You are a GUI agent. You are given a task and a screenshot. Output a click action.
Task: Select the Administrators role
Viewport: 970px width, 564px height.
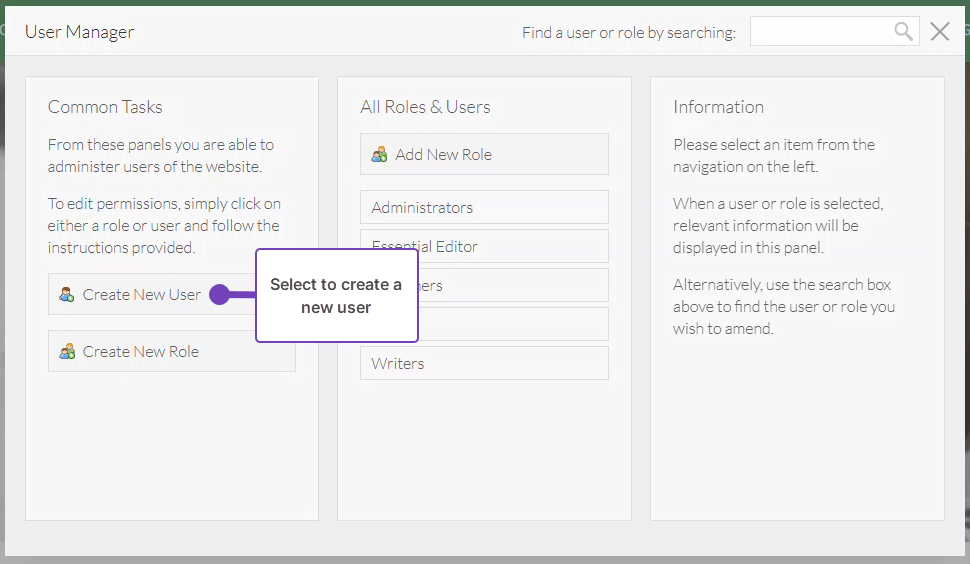(484, 208)
